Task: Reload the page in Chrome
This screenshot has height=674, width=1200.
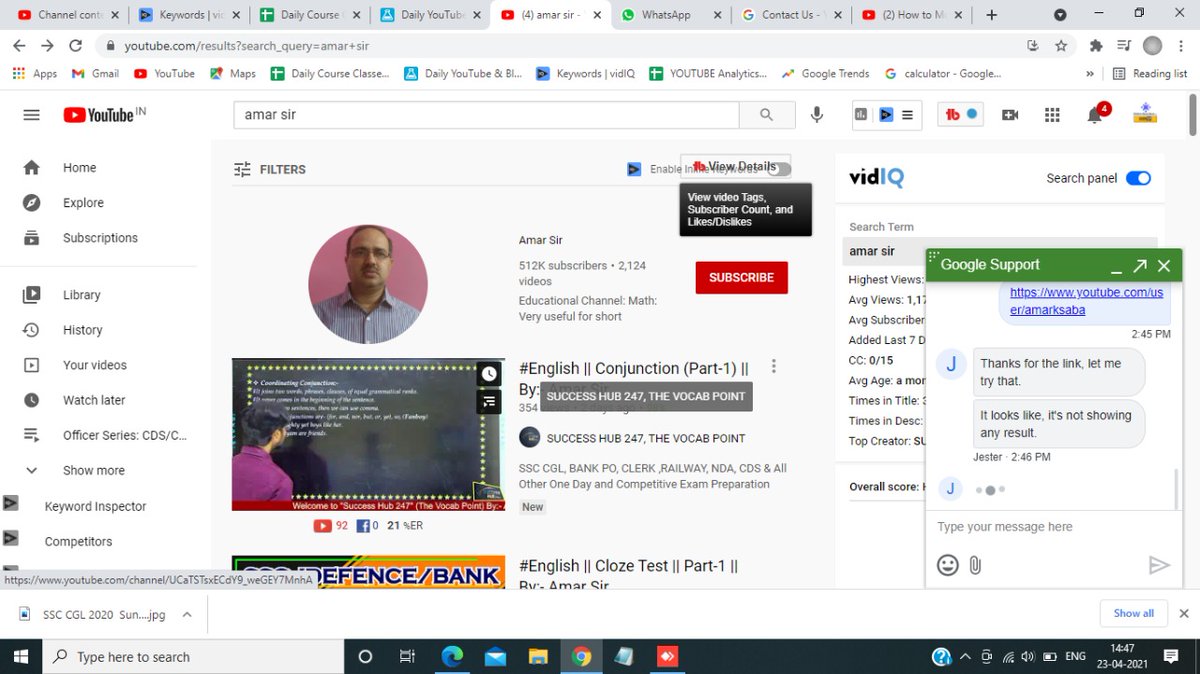Action: 75,46
